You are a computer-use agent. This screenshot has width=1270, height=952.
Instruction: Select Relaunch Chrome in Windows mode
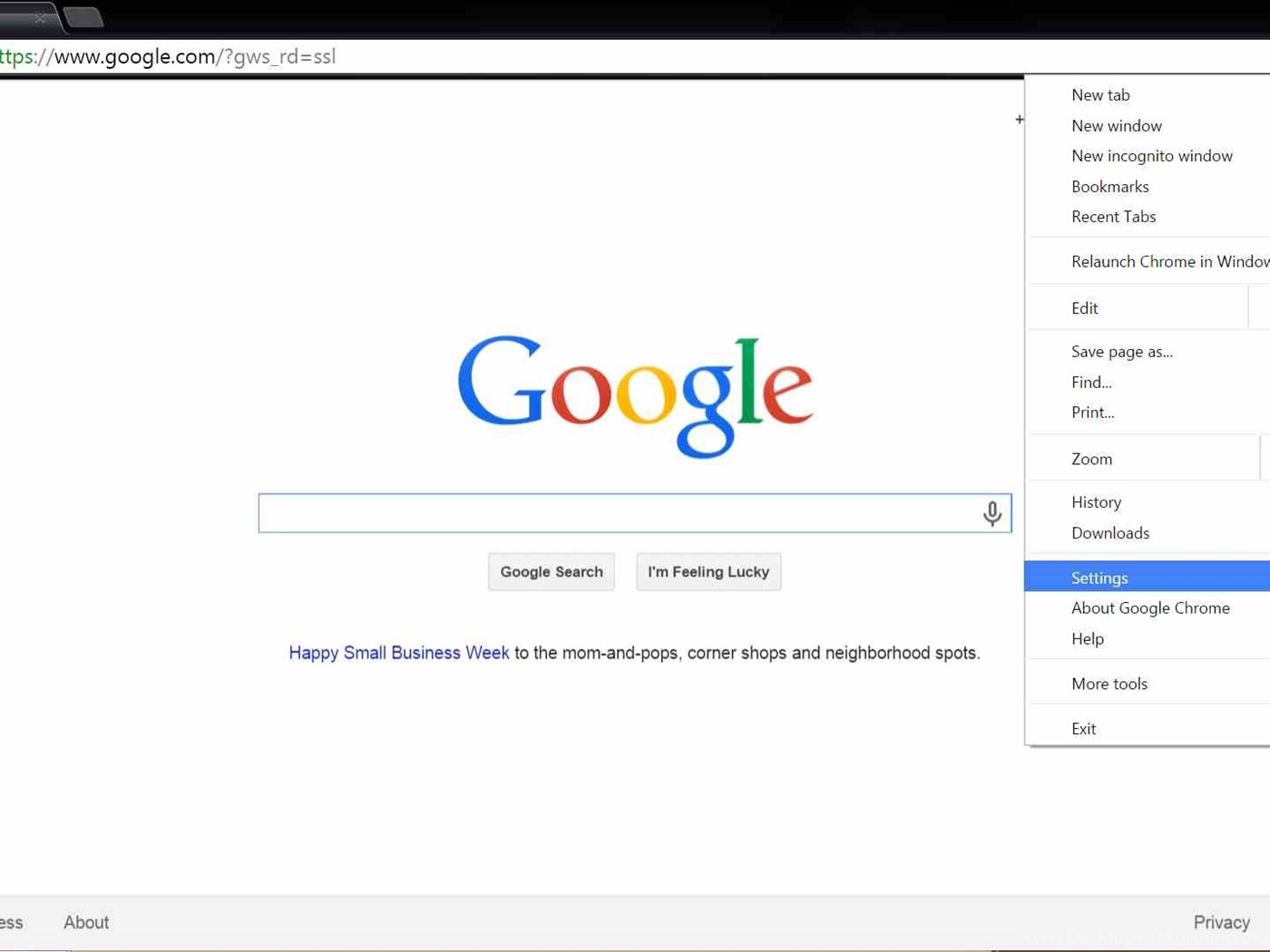pyautogui.click(x=1148, y=261)
